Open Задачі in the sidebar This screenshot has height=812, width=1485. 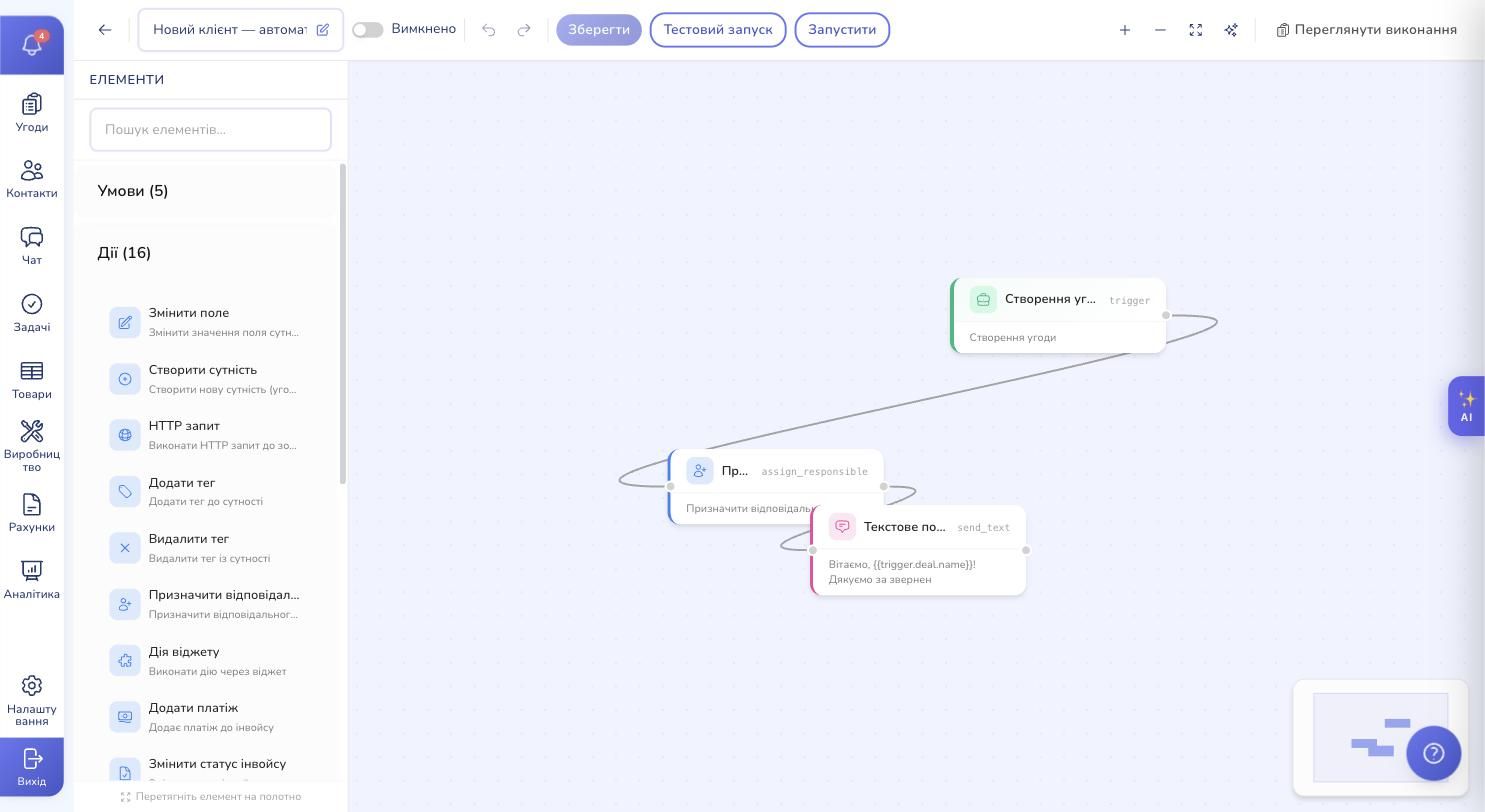(x=32, y=313)
